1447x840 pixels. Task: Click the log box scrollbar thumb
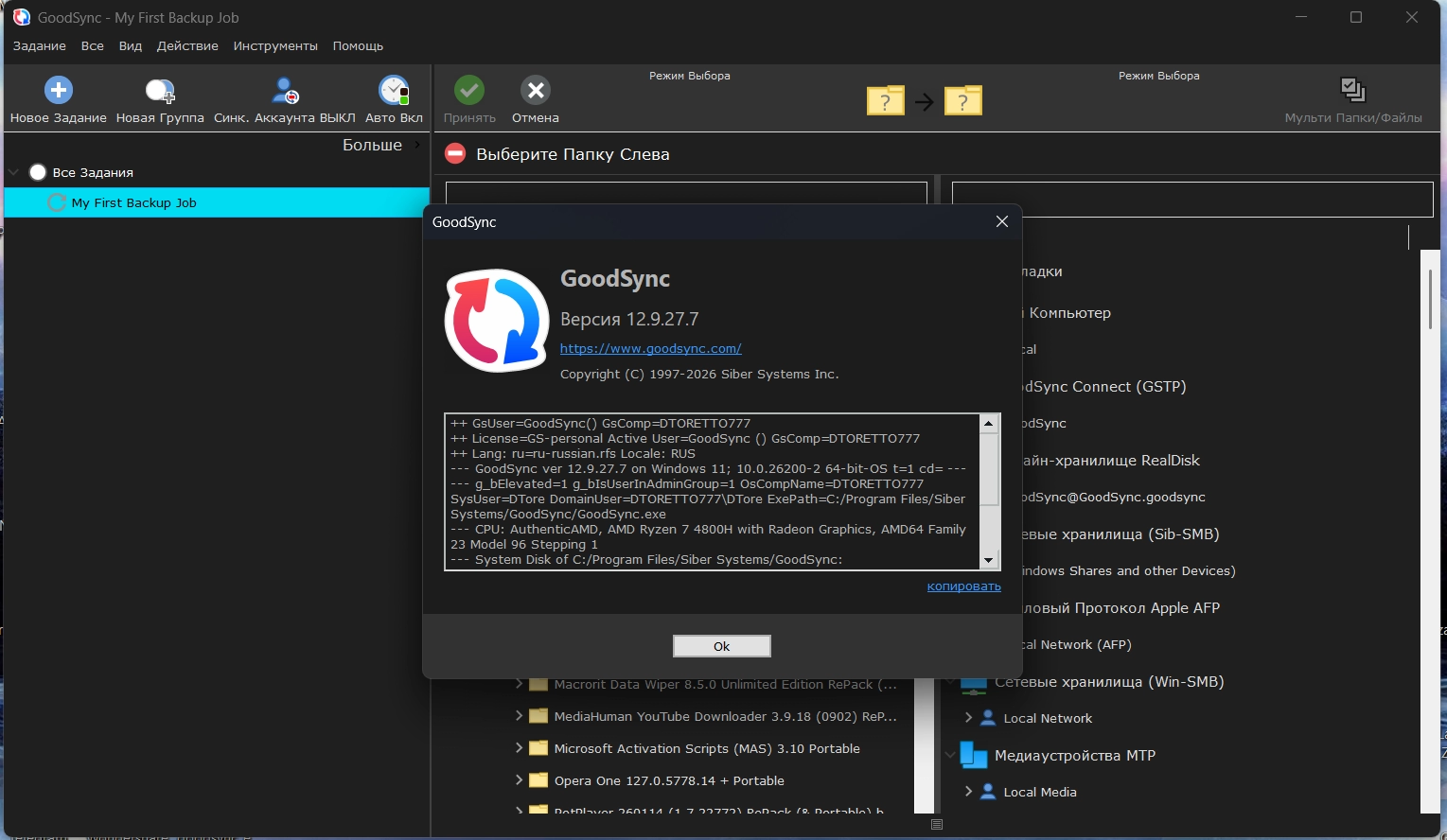989,469
